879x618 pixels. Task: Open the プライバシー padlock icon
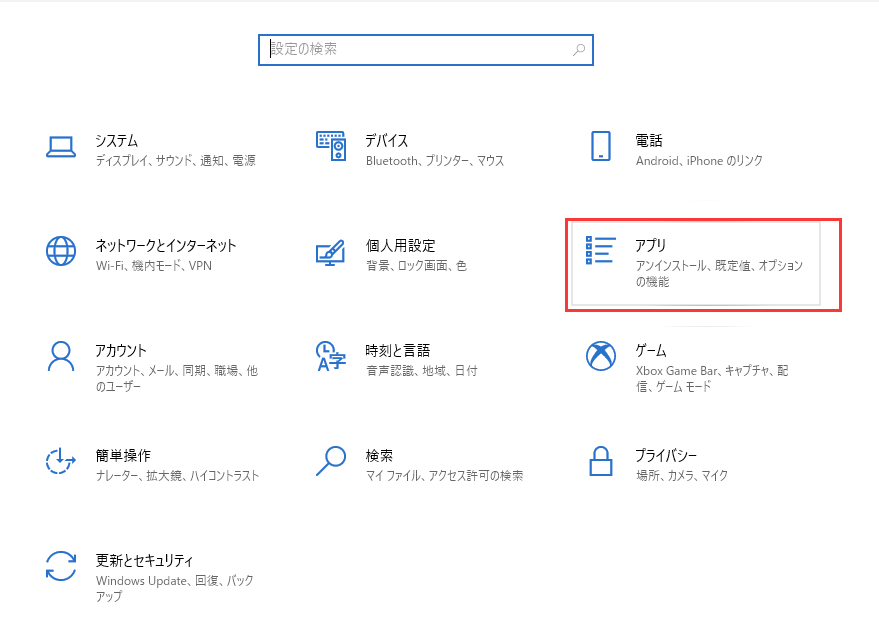coord(601,461)
